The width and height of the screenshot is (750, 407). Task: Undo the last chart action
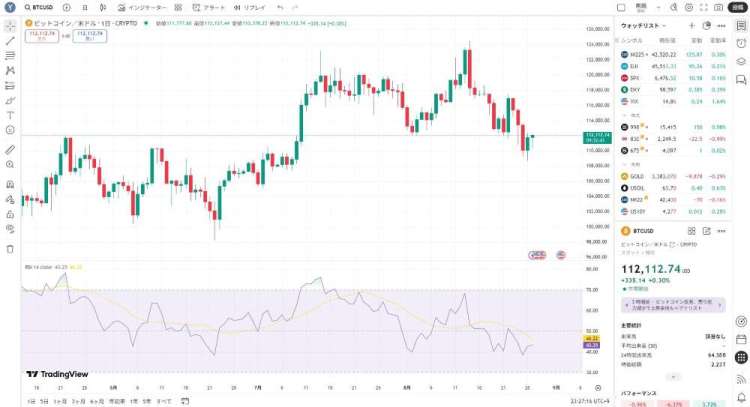pyautogui.click(x=280, y=8)
